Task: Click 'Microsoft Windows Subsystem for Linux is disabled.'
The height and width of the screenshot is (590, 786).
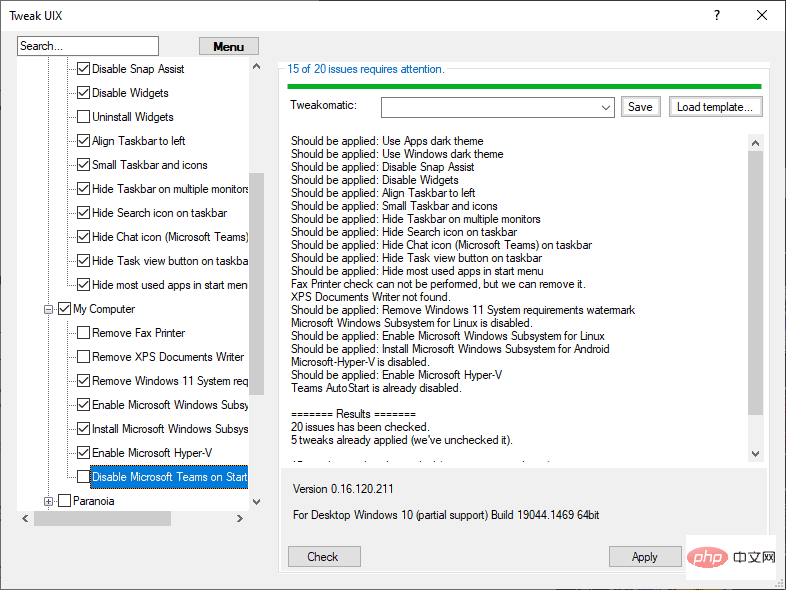Action: (x=412, y=323)
